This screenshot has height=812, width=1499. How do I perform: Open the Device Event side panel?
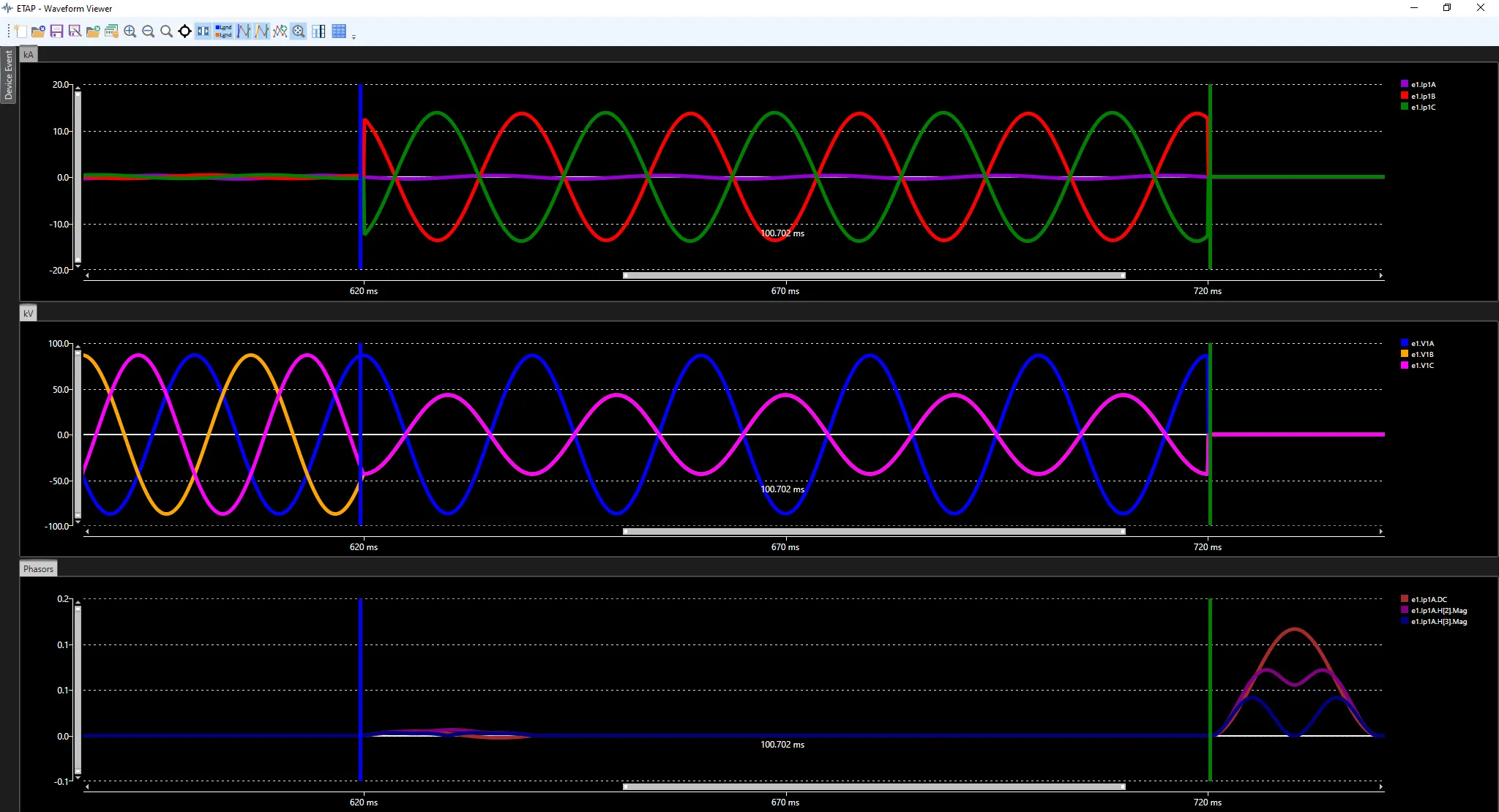(x=8, y=75)
